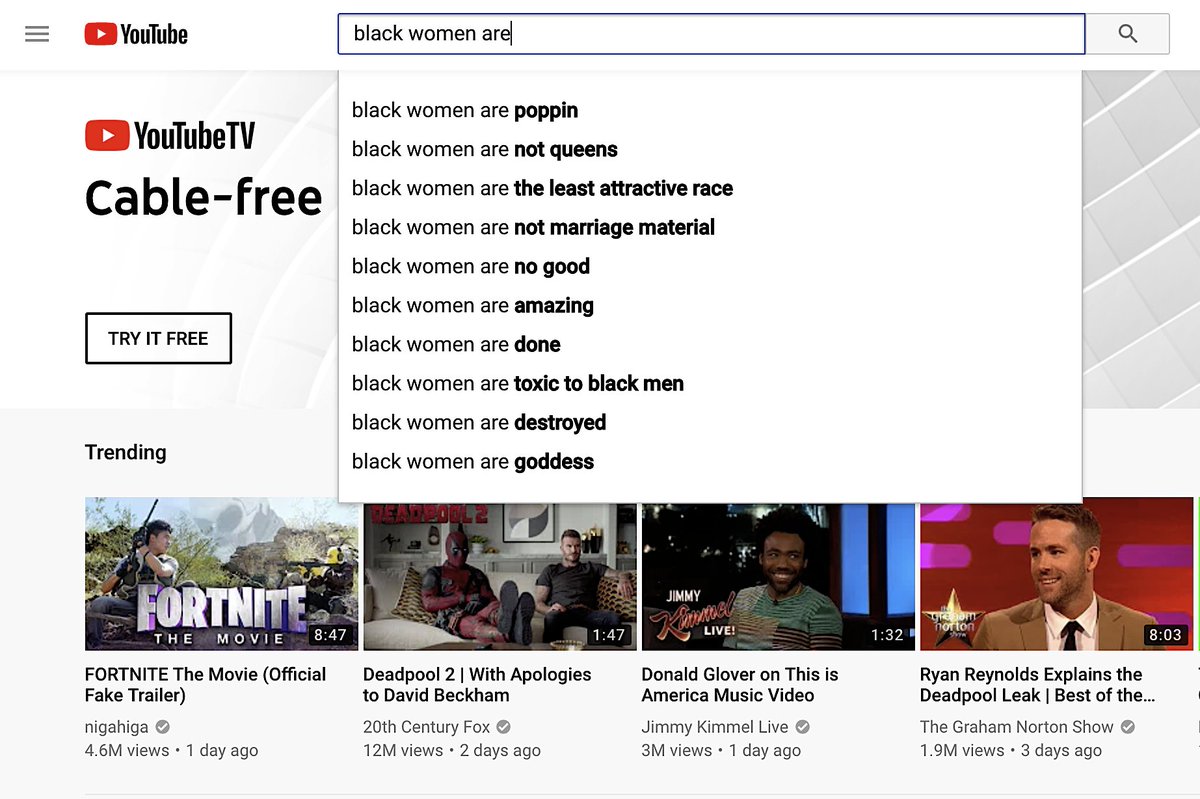Screen dimensions: 1200x799
Task: Visit the nigahiga channel
Action: coord(117,727)
